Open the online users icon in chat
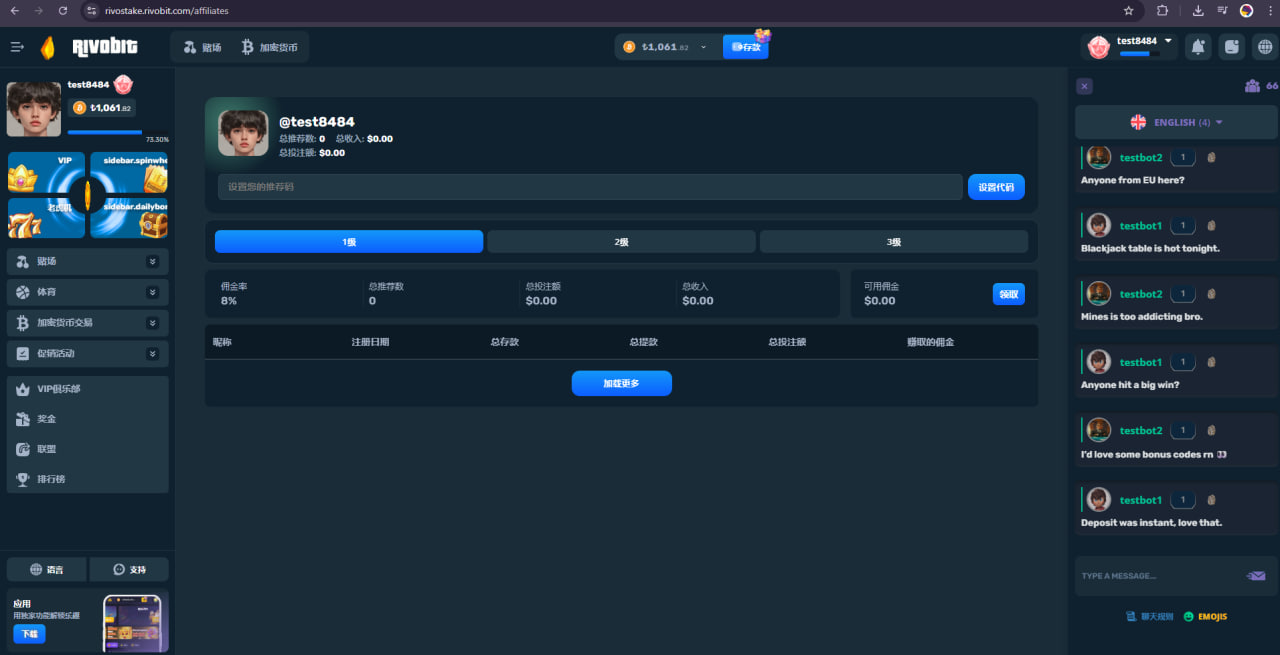Screen dimensions: 1280x655 pyautogui.click(x=1252, y=86)
